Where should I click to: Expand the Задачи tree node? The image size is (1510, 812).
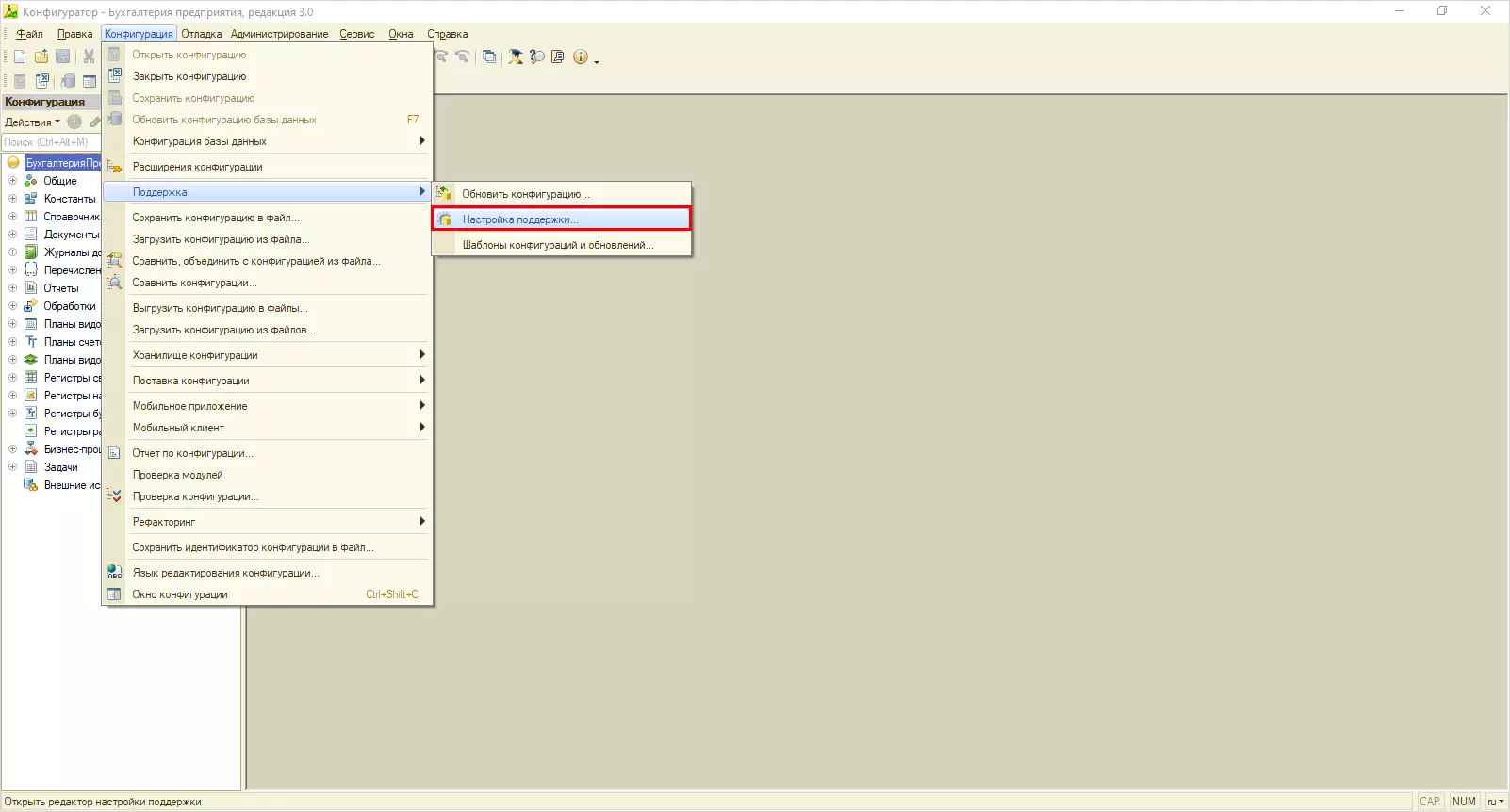pos(12,467)
